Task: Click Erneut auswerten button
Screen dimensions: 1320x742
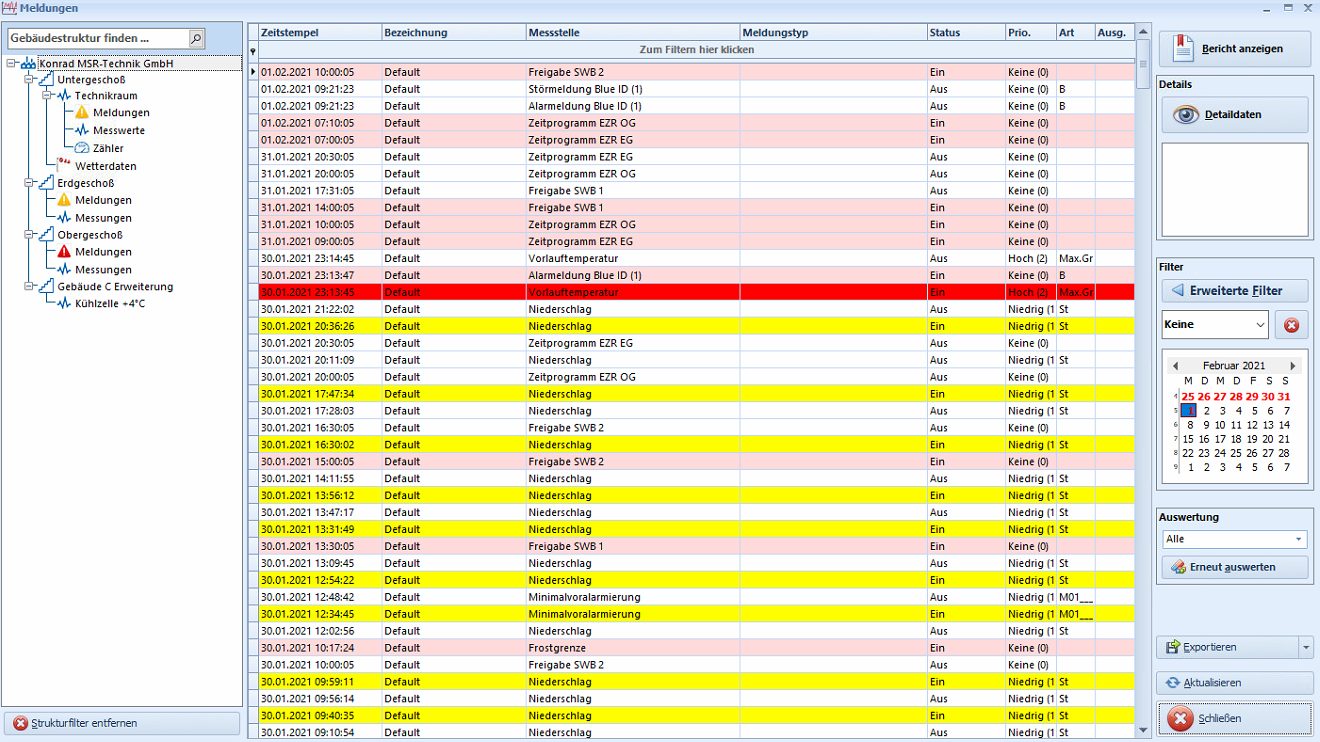Action: point(1235,567)
